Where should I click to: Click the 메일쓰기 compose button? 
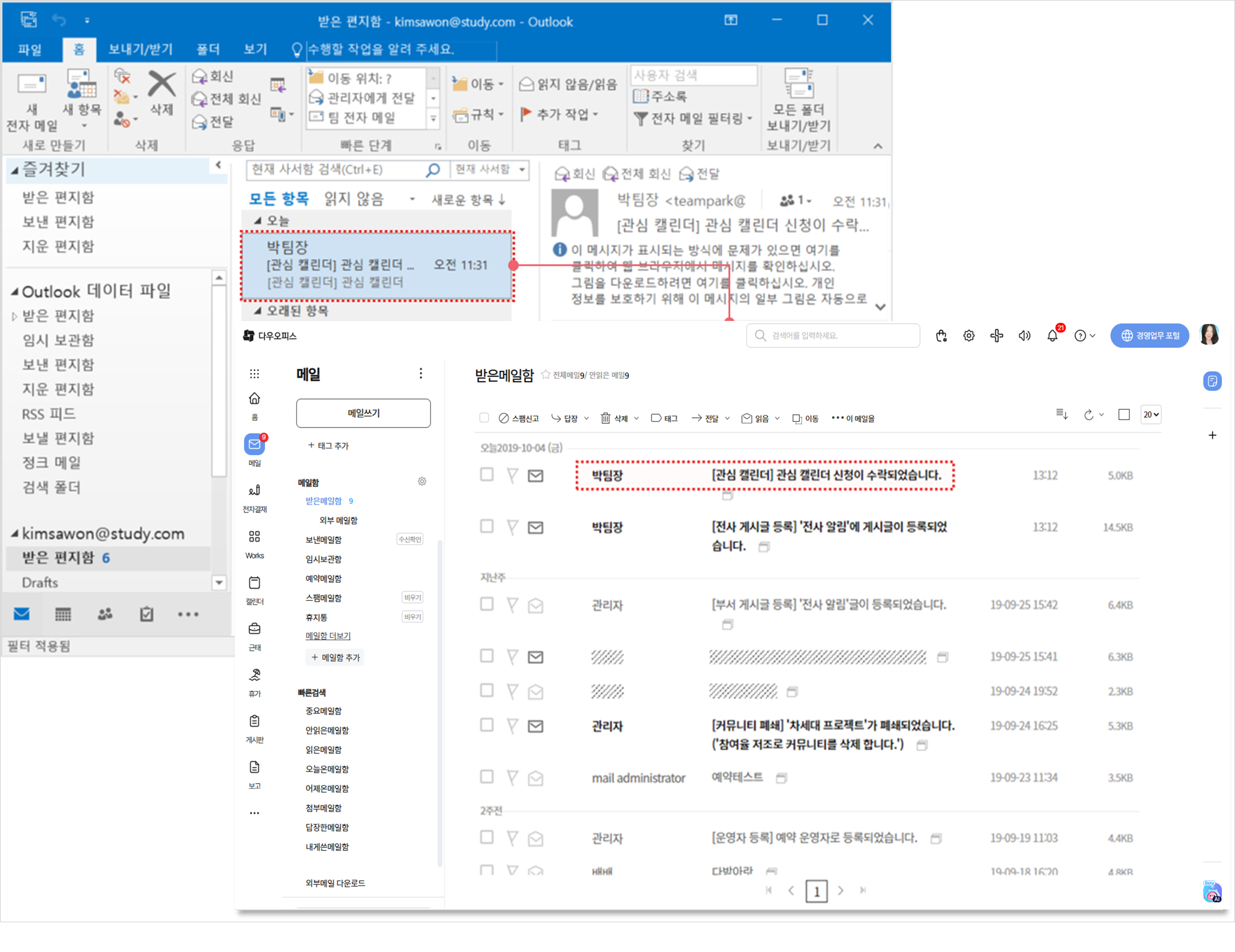(363, 413)
